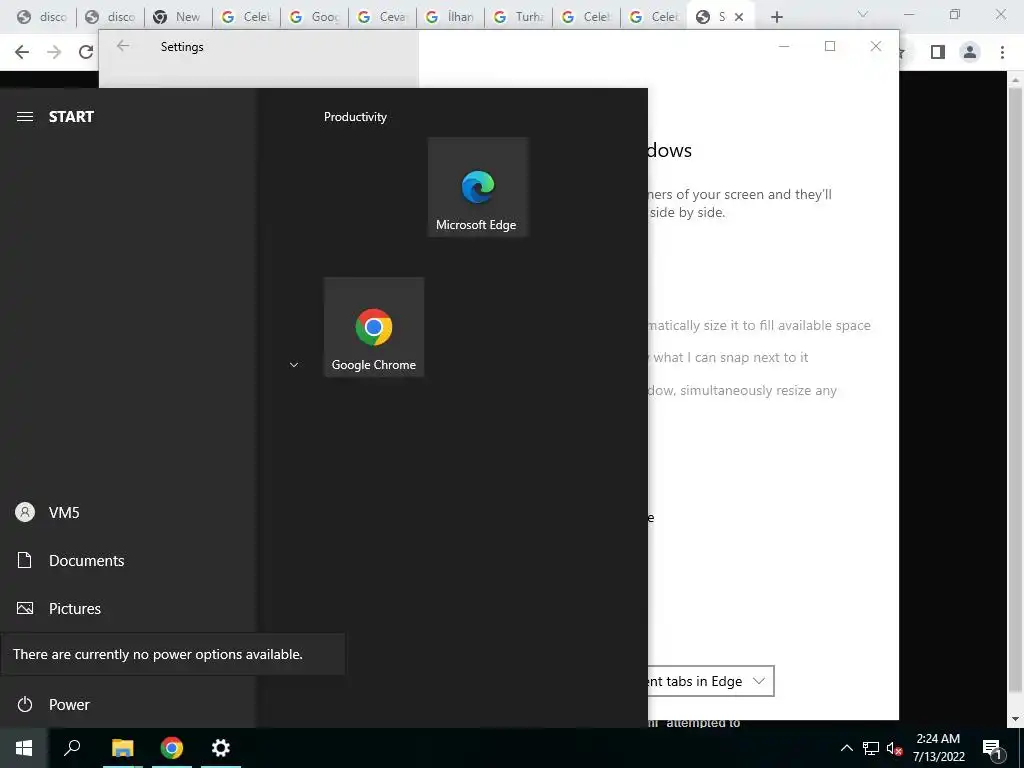Collapse the tile group chevron
This screenshot has width=1024, height=768.
pyautogui.click(x=294, y=365)
